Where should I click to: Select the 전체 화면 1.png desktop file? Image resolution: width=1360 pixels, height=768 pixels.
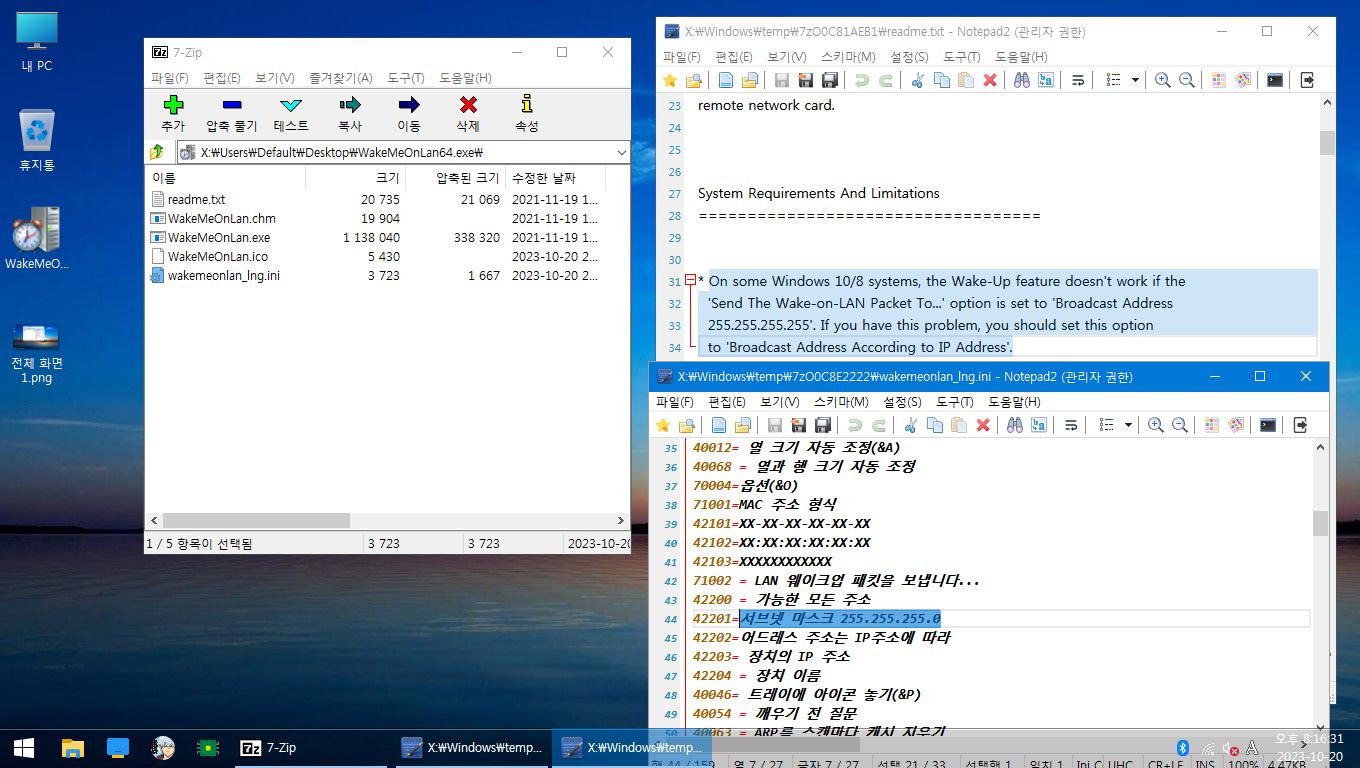[x=37, y=353]
